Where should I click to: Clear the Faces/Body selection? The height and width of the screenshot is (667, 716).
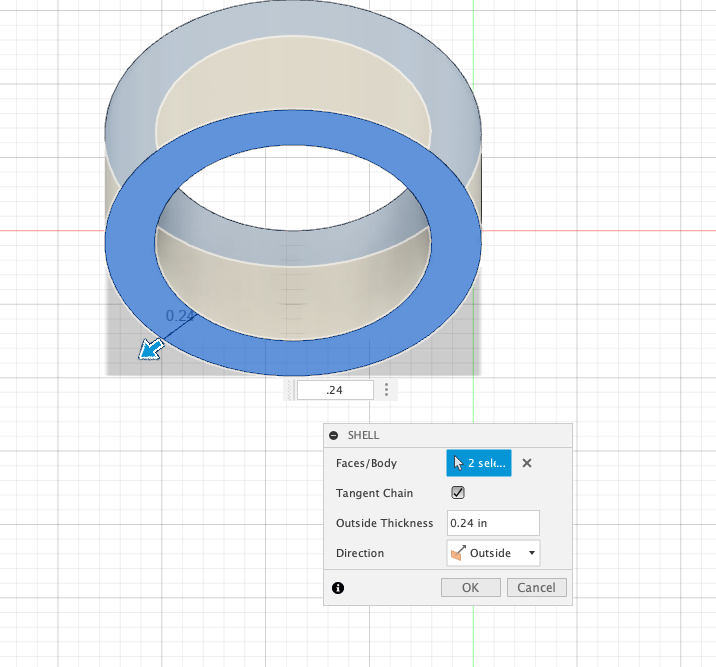point(526,463)
